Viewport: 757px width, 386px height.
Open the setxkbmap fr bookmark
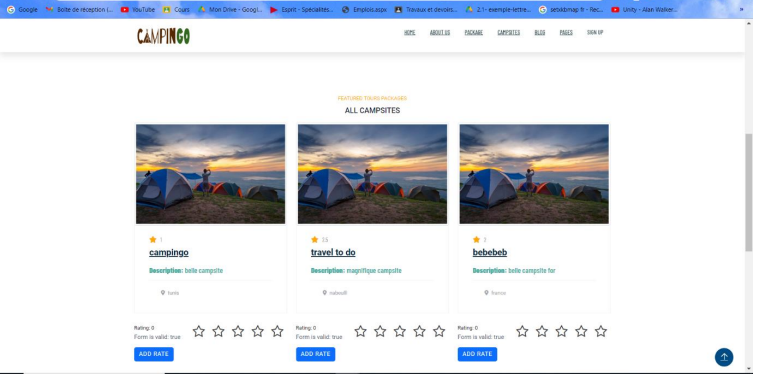click(x=571, y=9)
